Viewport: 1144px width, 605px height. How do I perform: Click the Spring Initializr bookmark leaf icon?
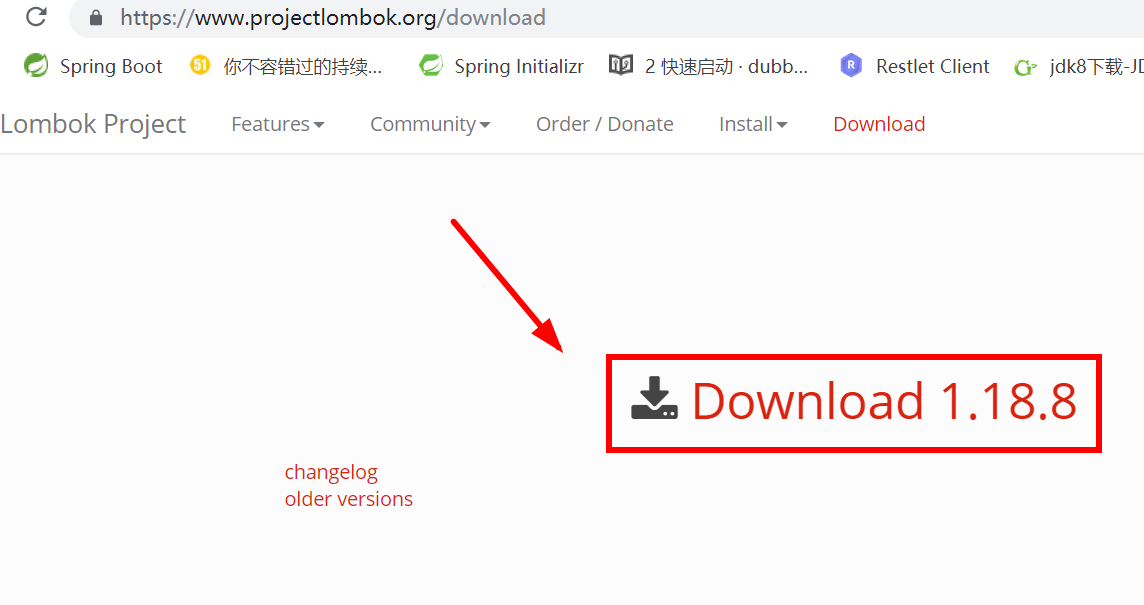430,66
